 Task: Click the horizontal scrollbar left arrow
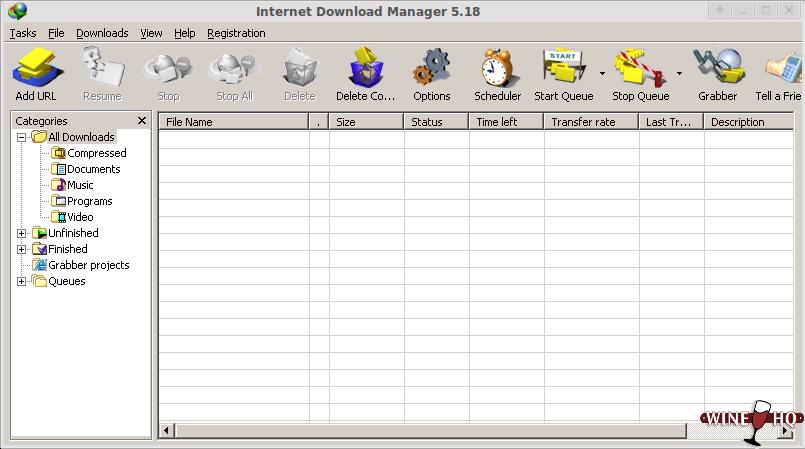tap(166, 431)
